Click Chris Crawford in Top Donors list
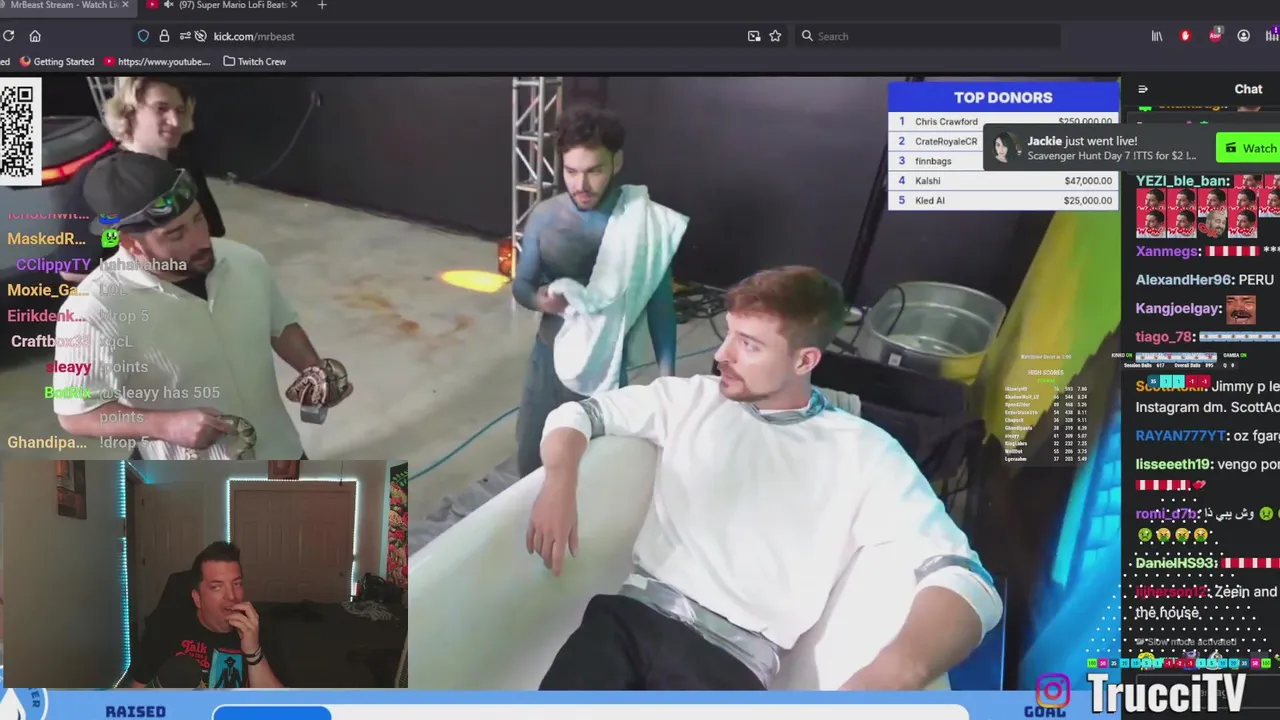Image resolution: width=1280 pixels, height=720 pixels. tap(946, 122)
